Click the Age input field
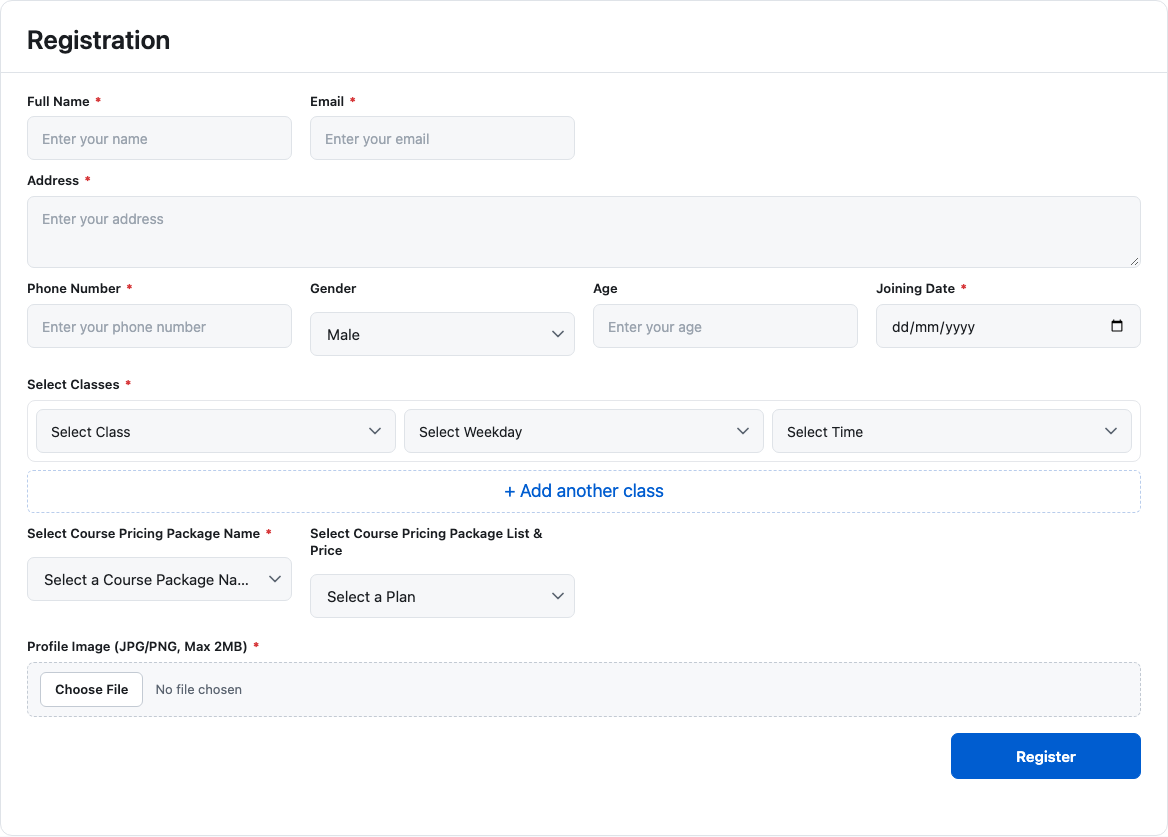The height and width of the screenshot is (837, 1168). point(726,326)
